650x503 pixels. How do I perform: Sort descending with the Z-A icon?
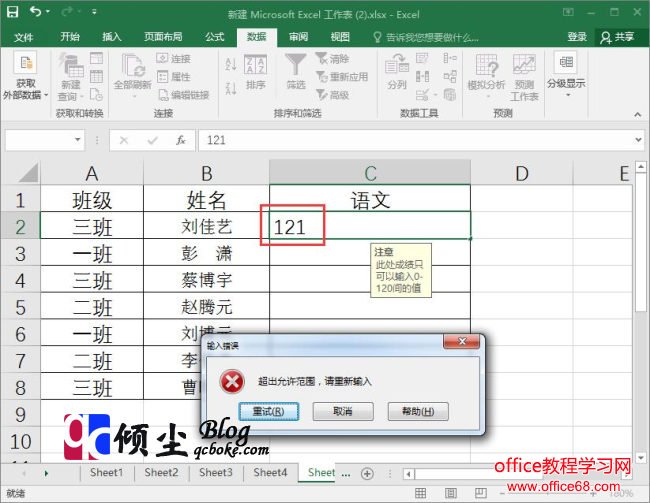[x=230, y=88]
